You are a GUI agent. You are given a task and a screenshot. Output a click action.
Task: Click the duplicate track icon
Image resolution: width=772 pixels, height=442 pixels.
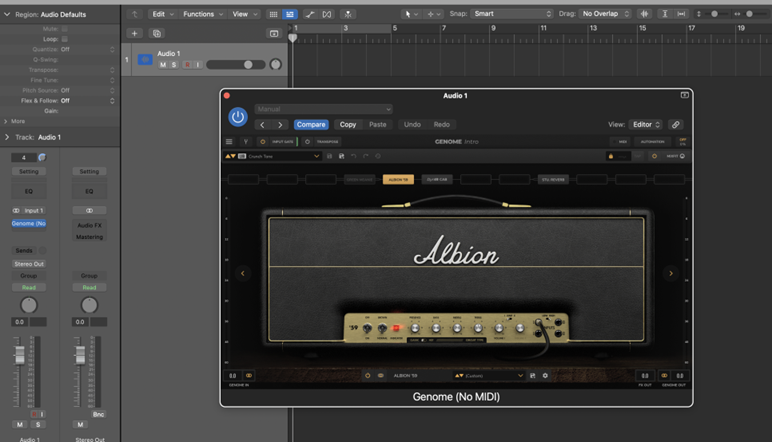click(x=157, y=33)
